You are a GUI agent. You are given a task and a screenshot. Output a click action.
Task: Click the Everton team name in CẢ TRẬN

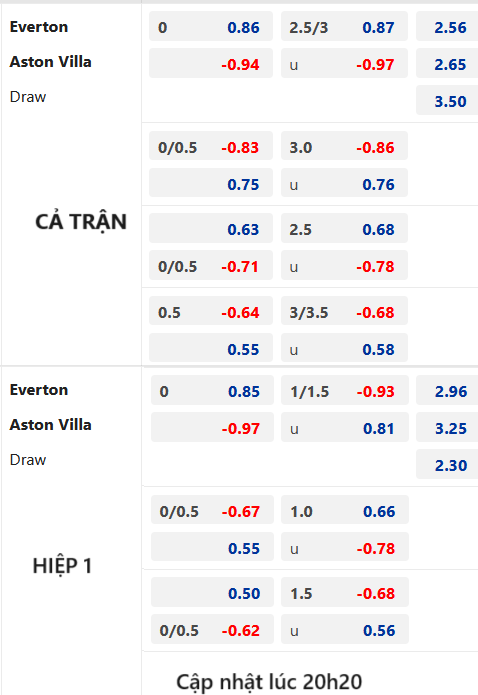tap(39, 27)
